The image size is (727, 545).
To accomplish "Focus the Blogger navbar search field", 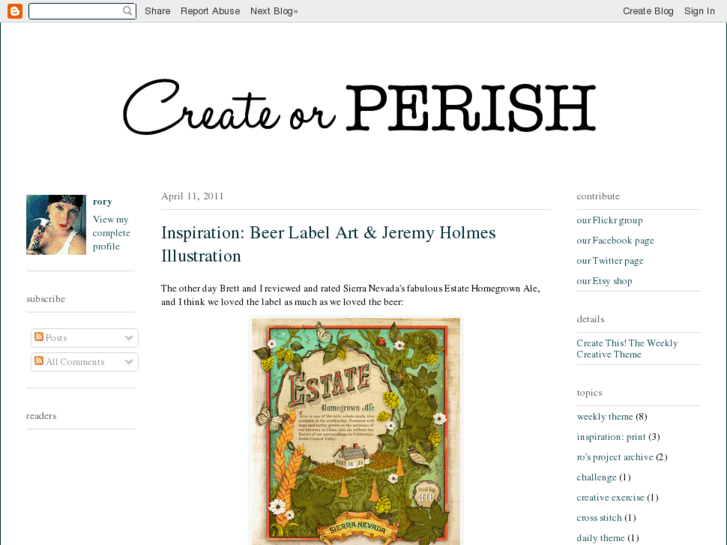I will pyautogui.click(x=82, y=11).
